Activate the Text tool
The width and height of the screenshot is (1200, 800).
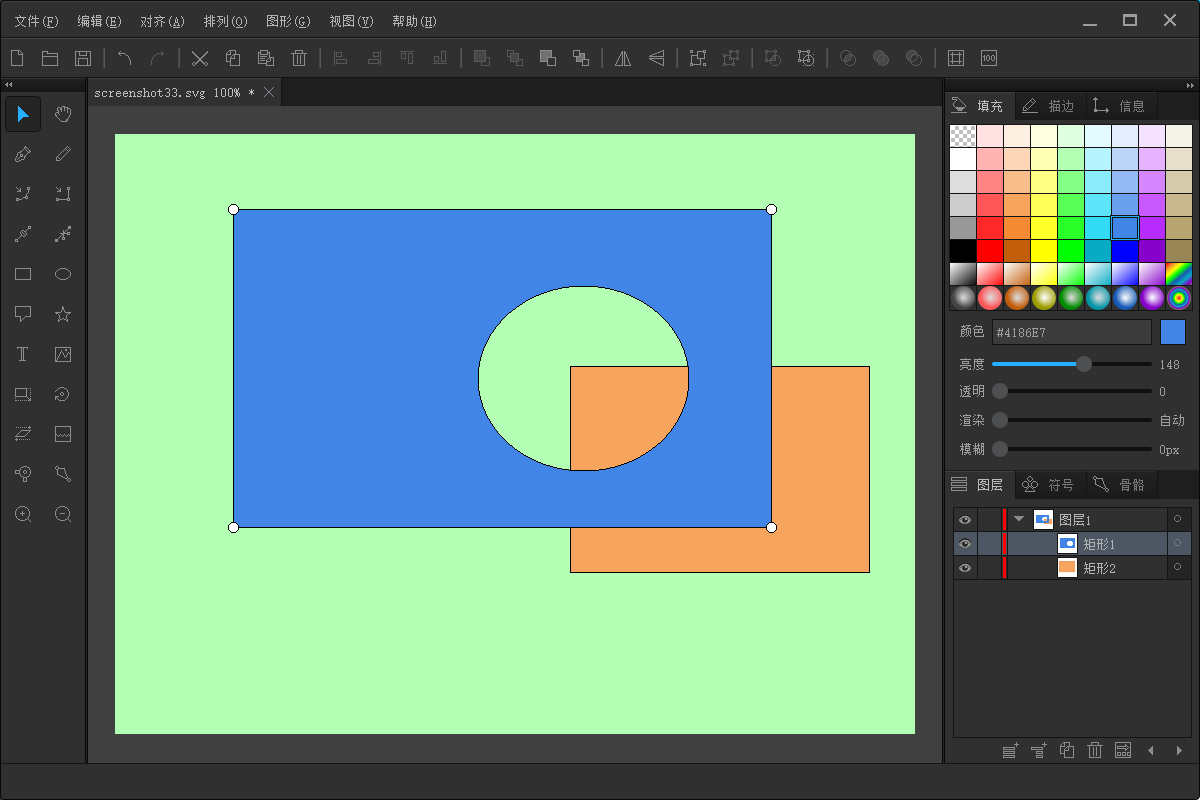[x=23, y=354]
